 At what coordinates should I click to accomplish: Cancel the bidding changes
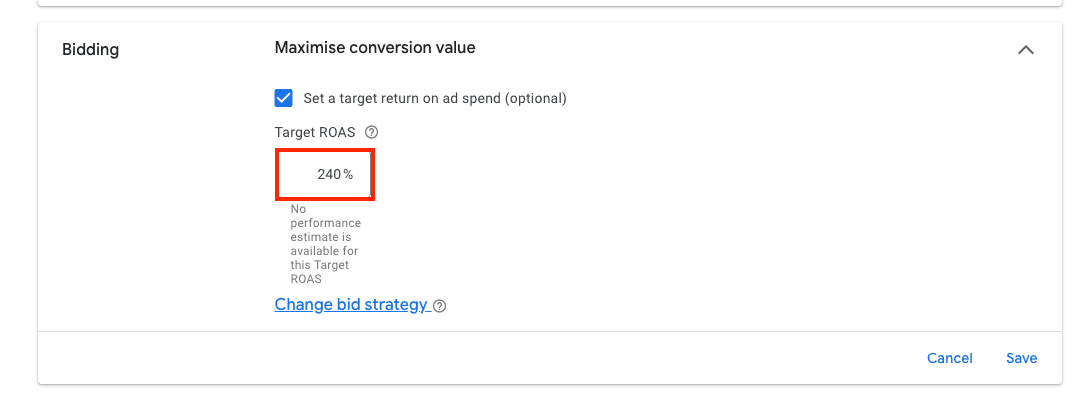pyautogui.click(x=949, y=358)
